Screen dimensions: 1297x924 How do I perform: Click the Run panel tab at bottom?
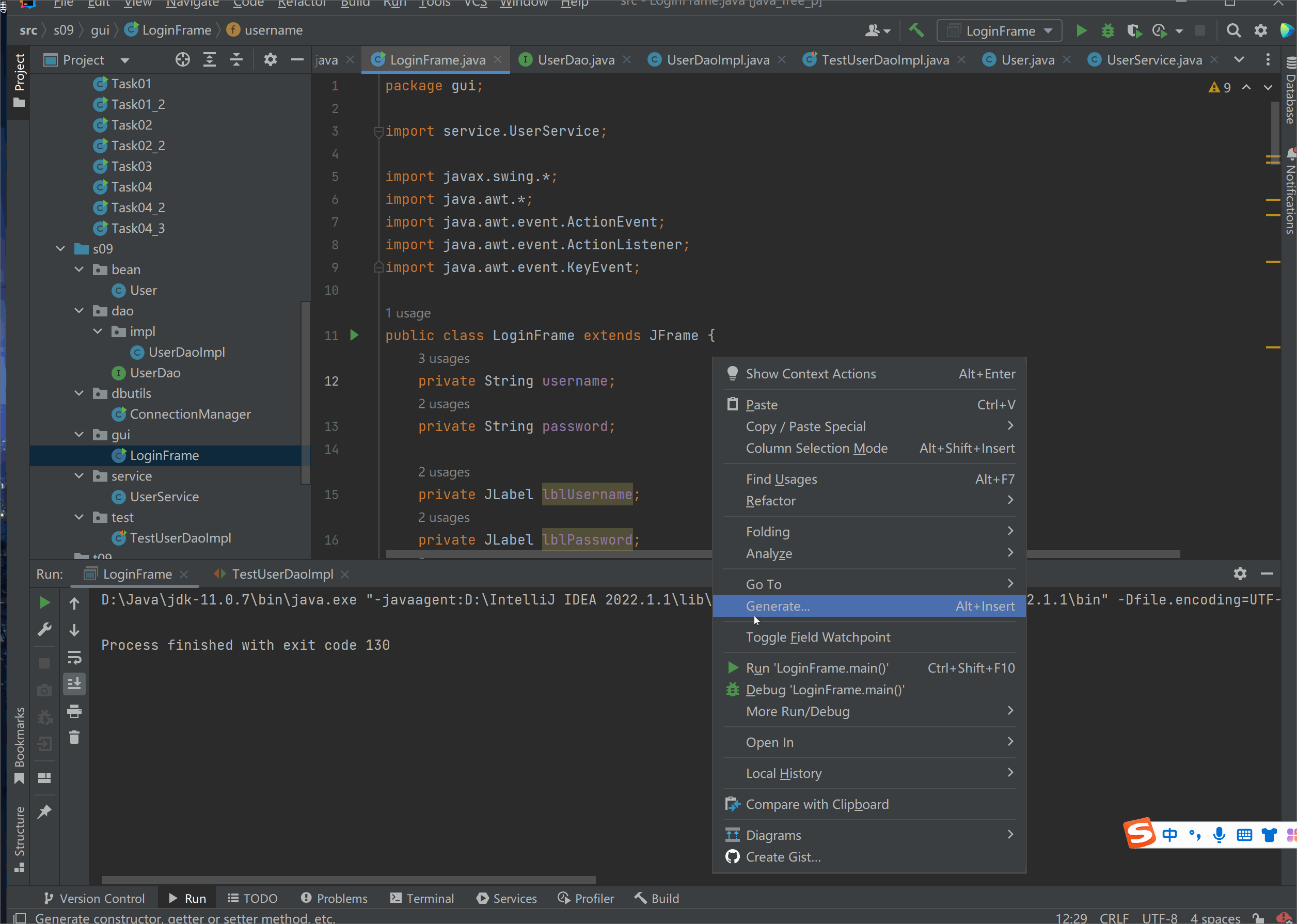(196, 897)
